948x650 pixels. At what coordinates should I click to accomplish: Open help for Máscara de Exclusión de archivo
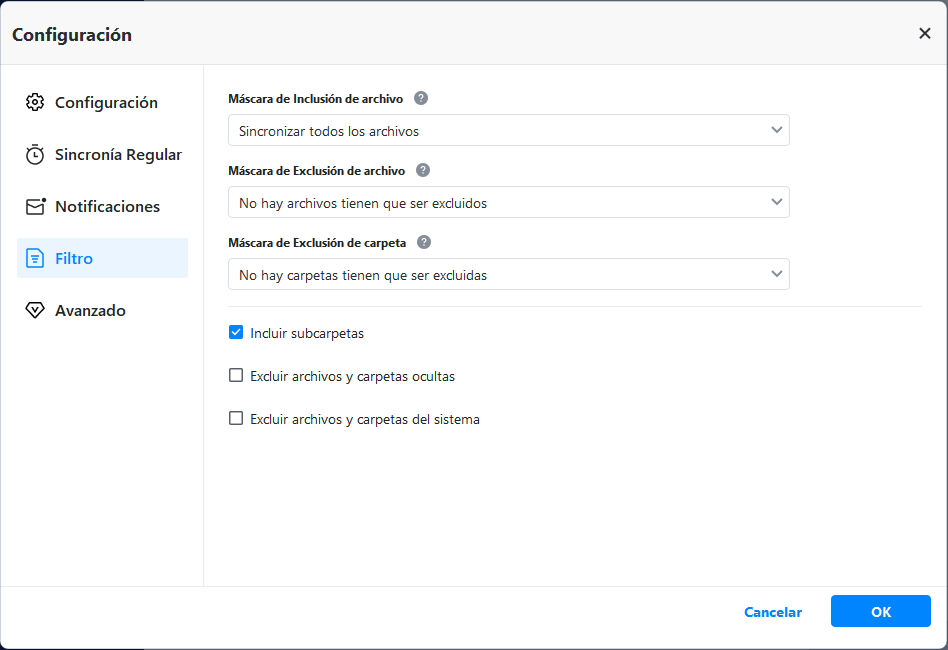tap(423, 170)
